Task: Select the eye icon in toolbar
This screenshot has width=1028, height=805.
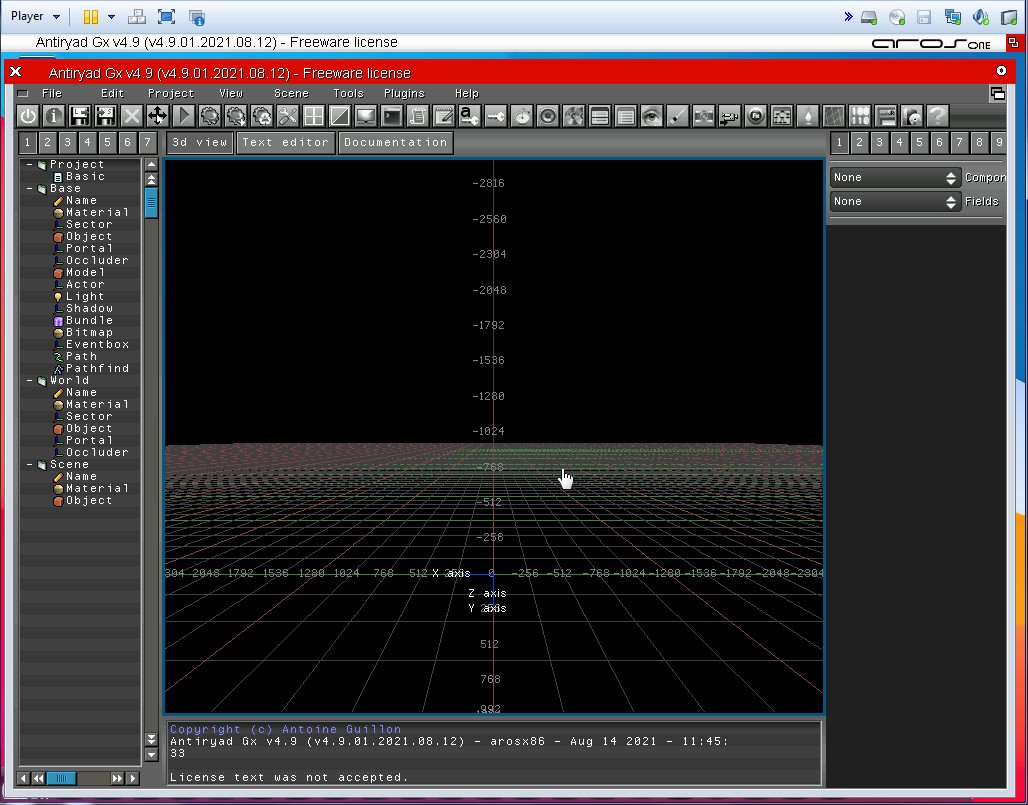Action: (652, 116)
